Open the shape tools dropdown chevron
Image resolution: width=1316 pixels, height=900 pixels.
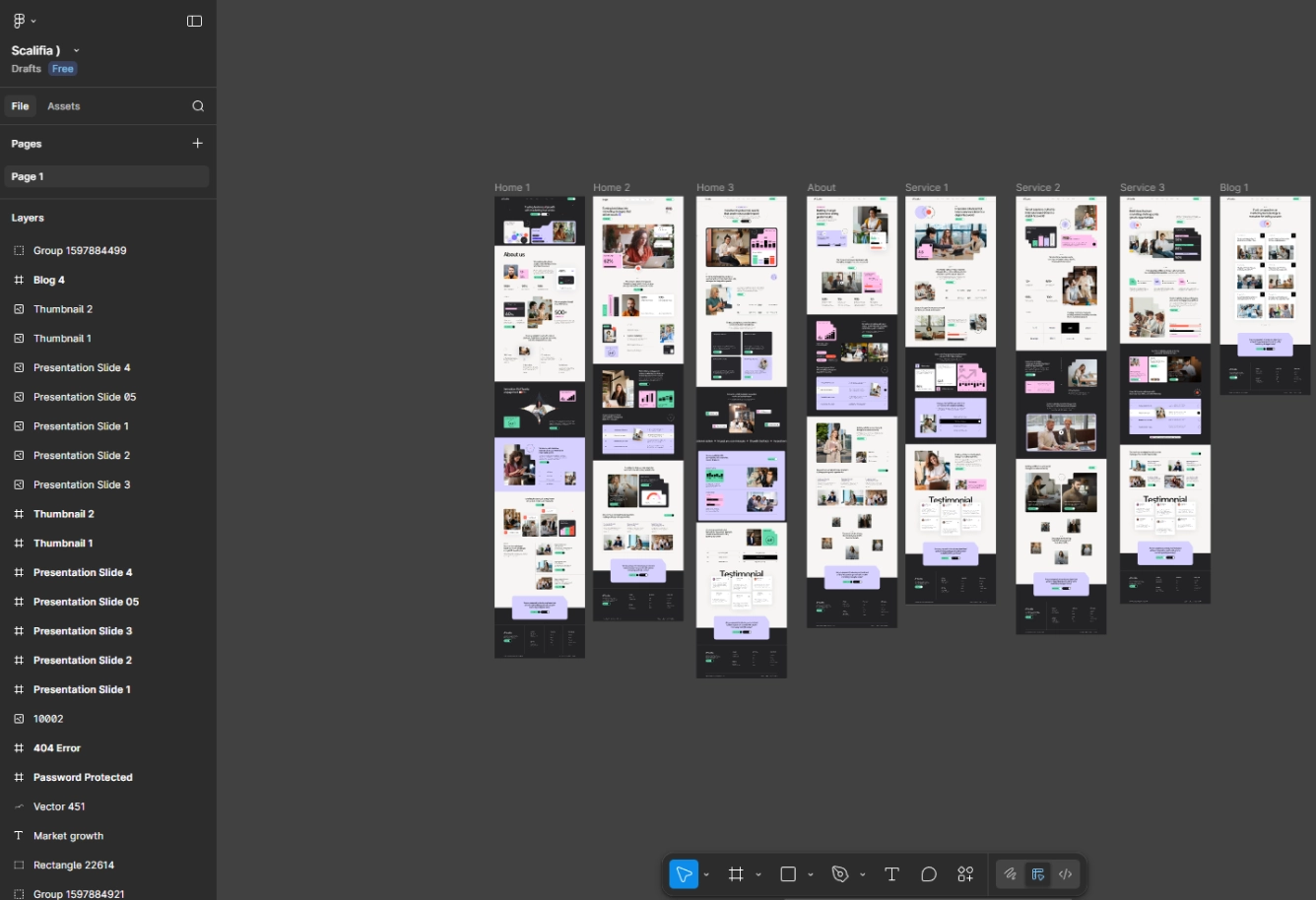pos(811,874)
